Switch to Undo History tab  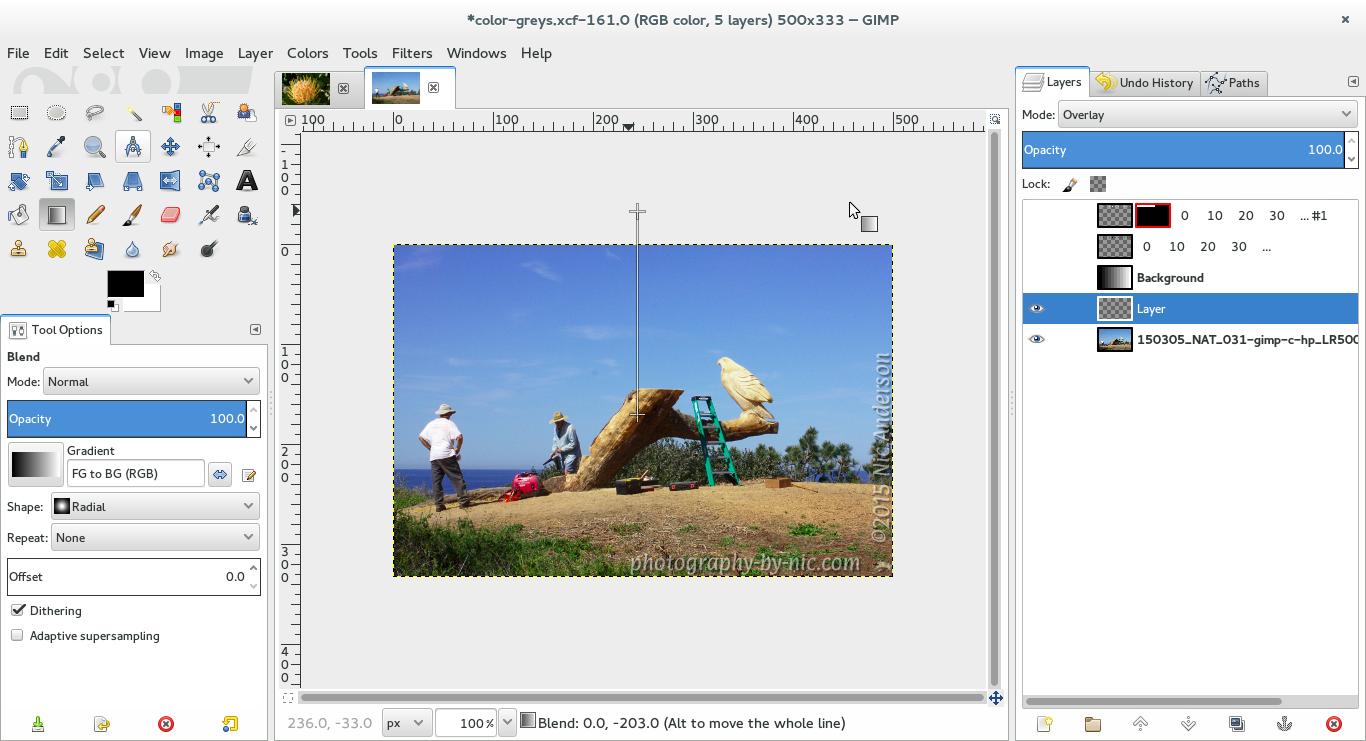[x=1144, y=83]
